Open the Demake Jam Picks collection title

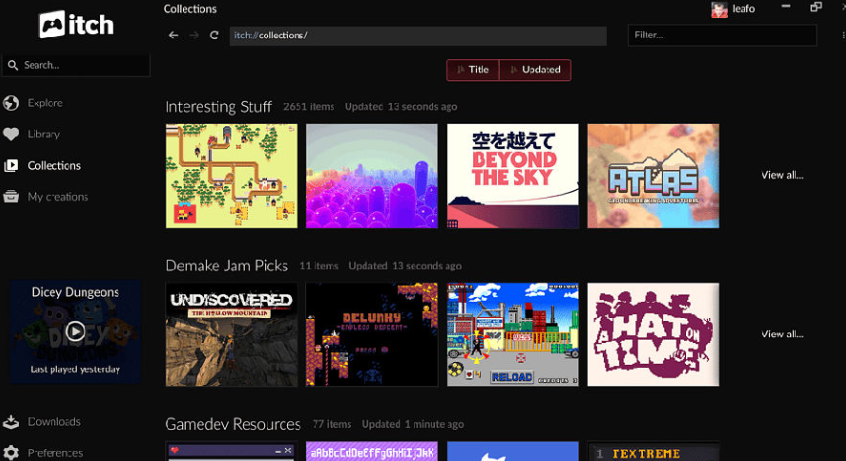(x=227, y=266)
